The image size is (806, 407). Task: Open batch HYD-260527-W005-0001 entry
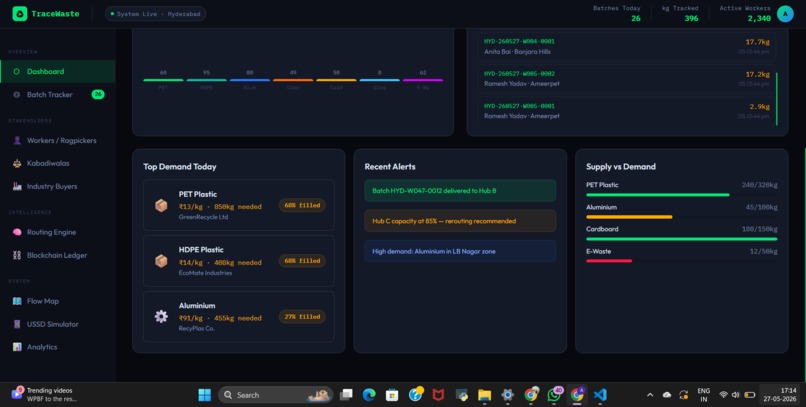tap(627, 110)
